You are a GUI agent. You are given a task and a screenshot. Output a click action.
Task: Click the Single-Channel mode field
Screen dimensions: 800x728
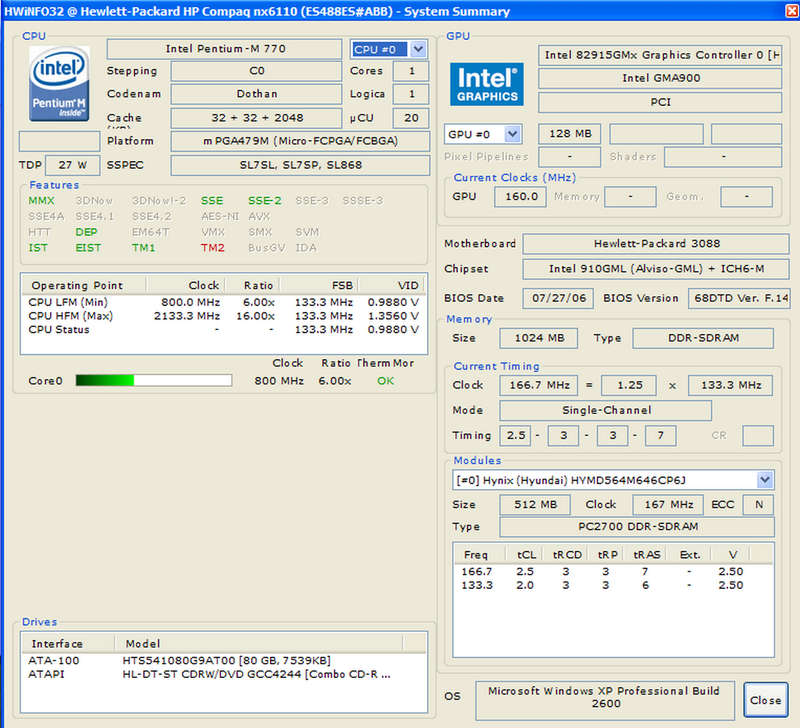[606, 410]
